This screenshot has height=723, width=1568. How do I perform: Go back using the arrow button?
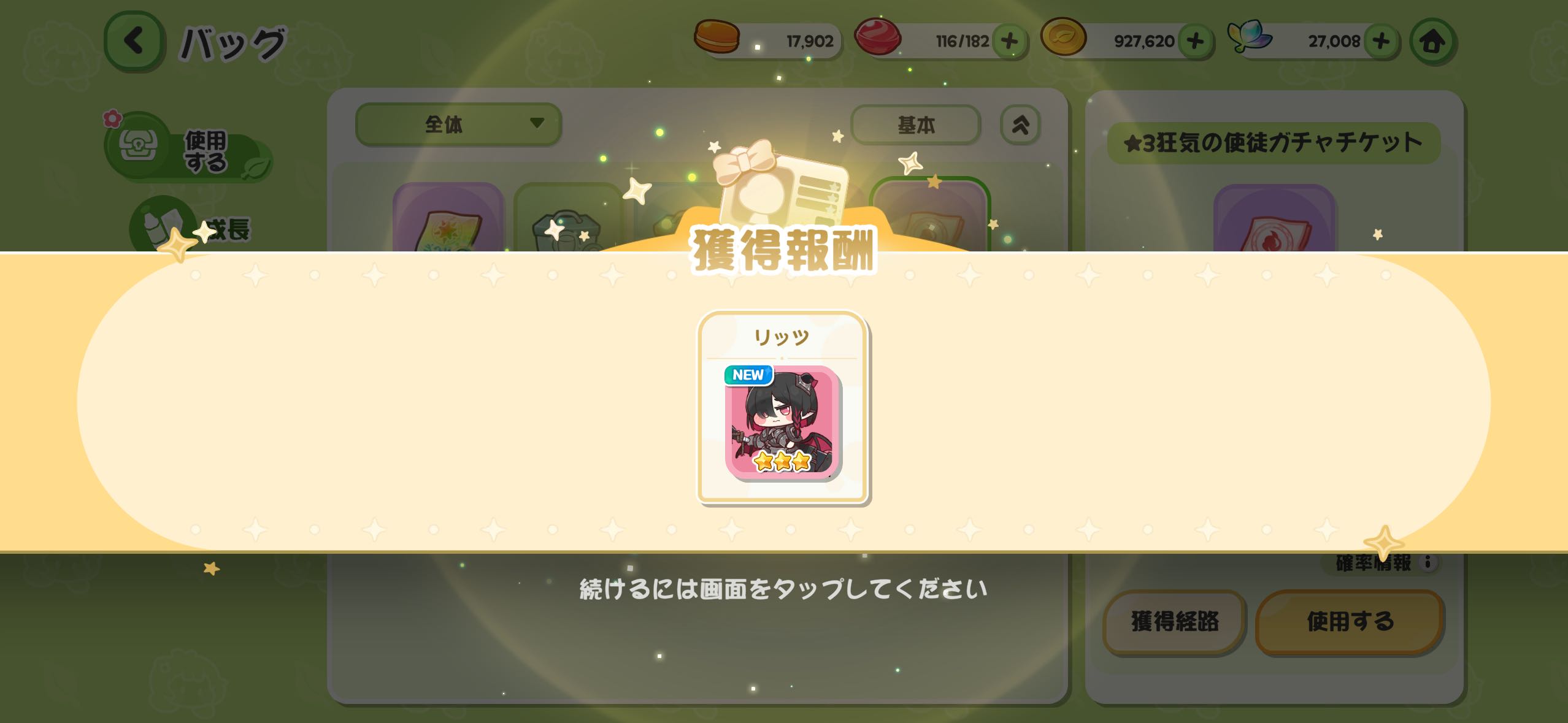pos(134,41)
